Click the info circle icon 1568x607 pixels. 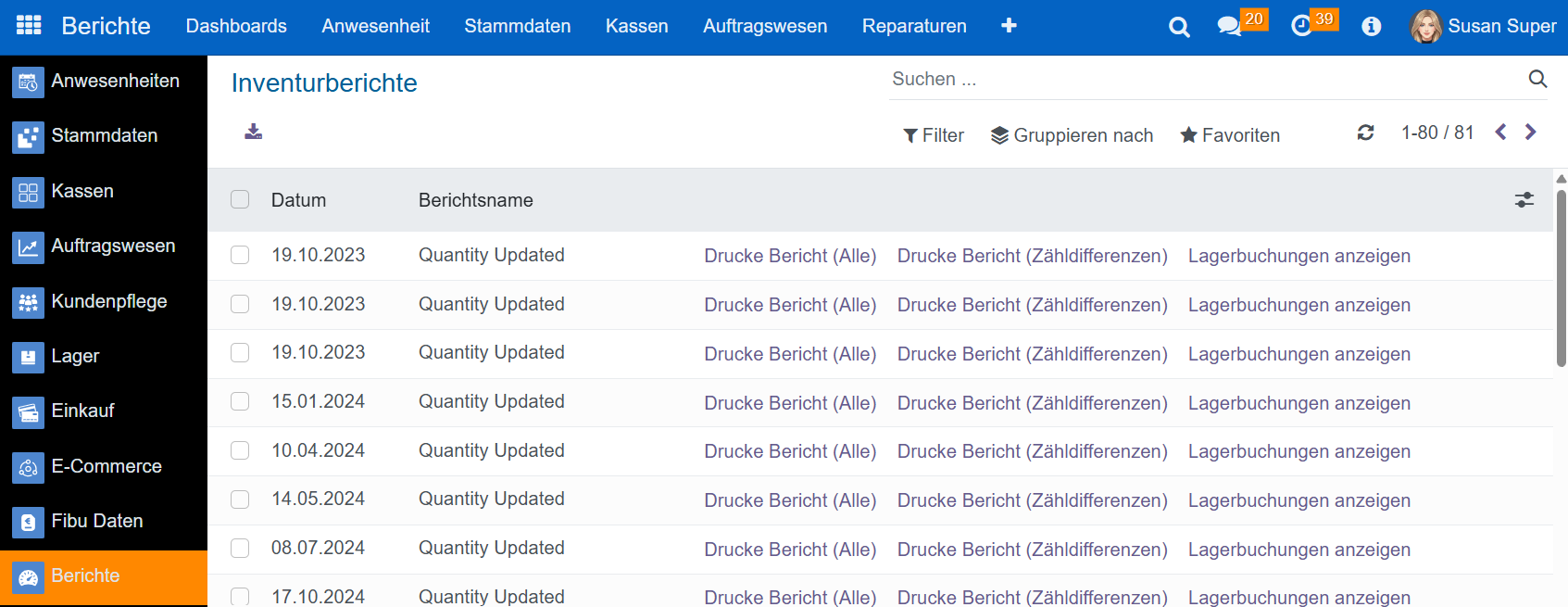[1372, 27]
